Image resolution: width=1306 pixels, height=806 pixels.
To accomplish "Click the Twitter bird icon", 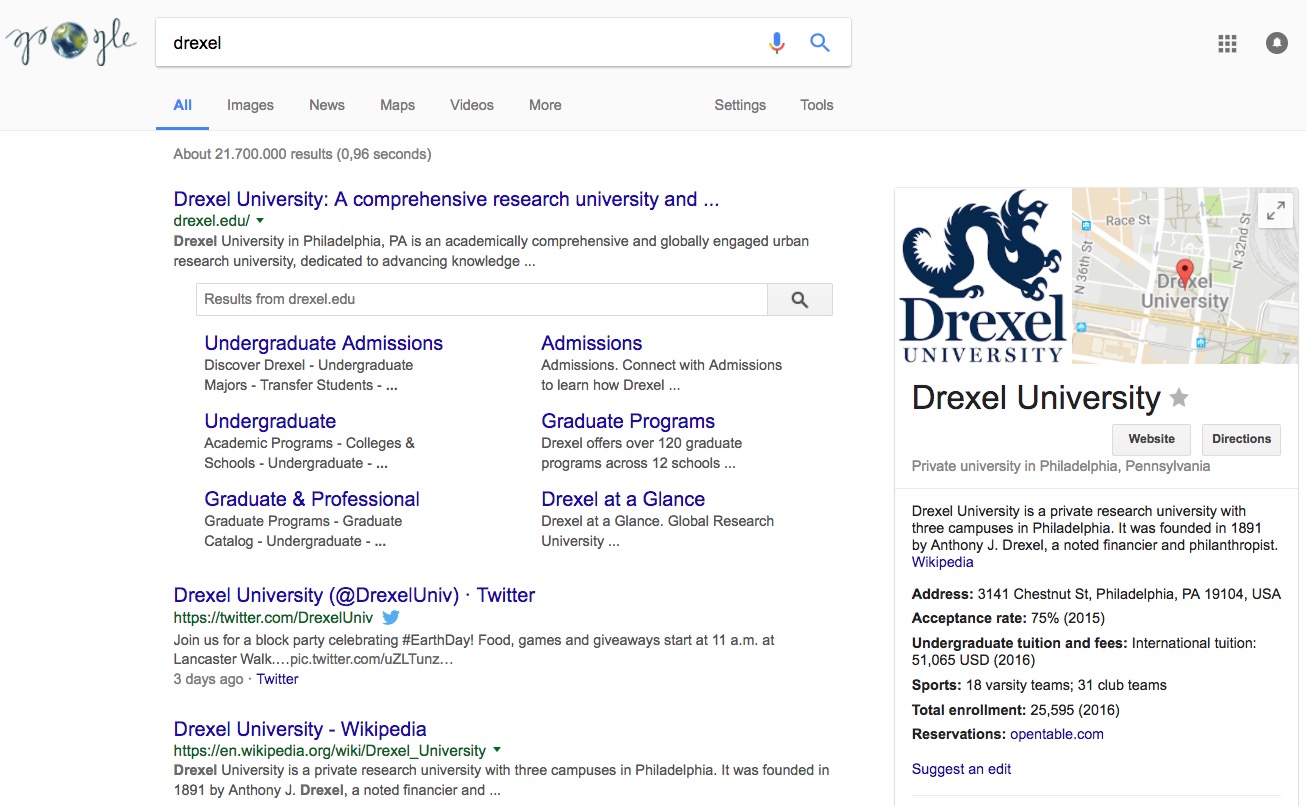I will click(x=390, y=618).
